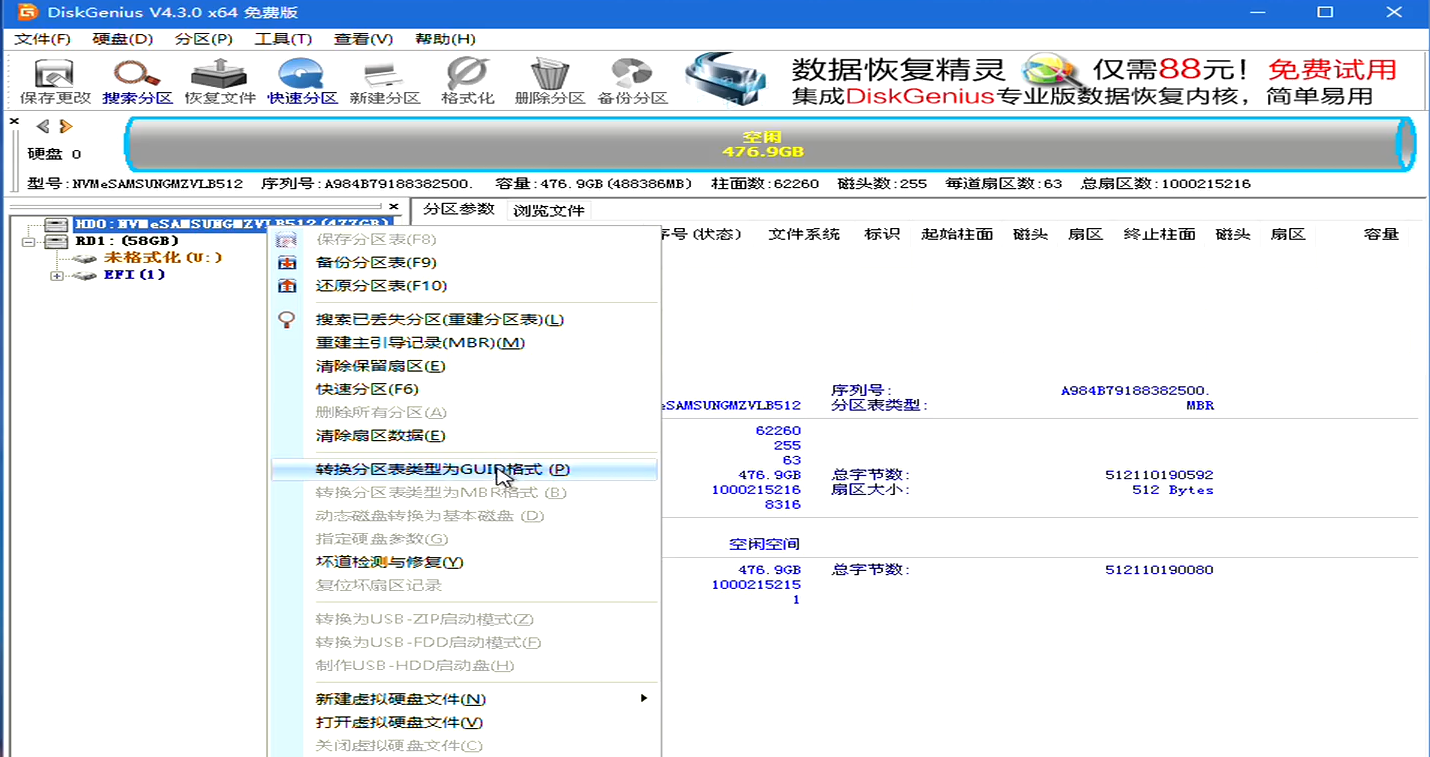Go to previous disk with left arrow
The width and height of the screenshot is (1430, 757).
pyautogui.click(x=43, y=126)
